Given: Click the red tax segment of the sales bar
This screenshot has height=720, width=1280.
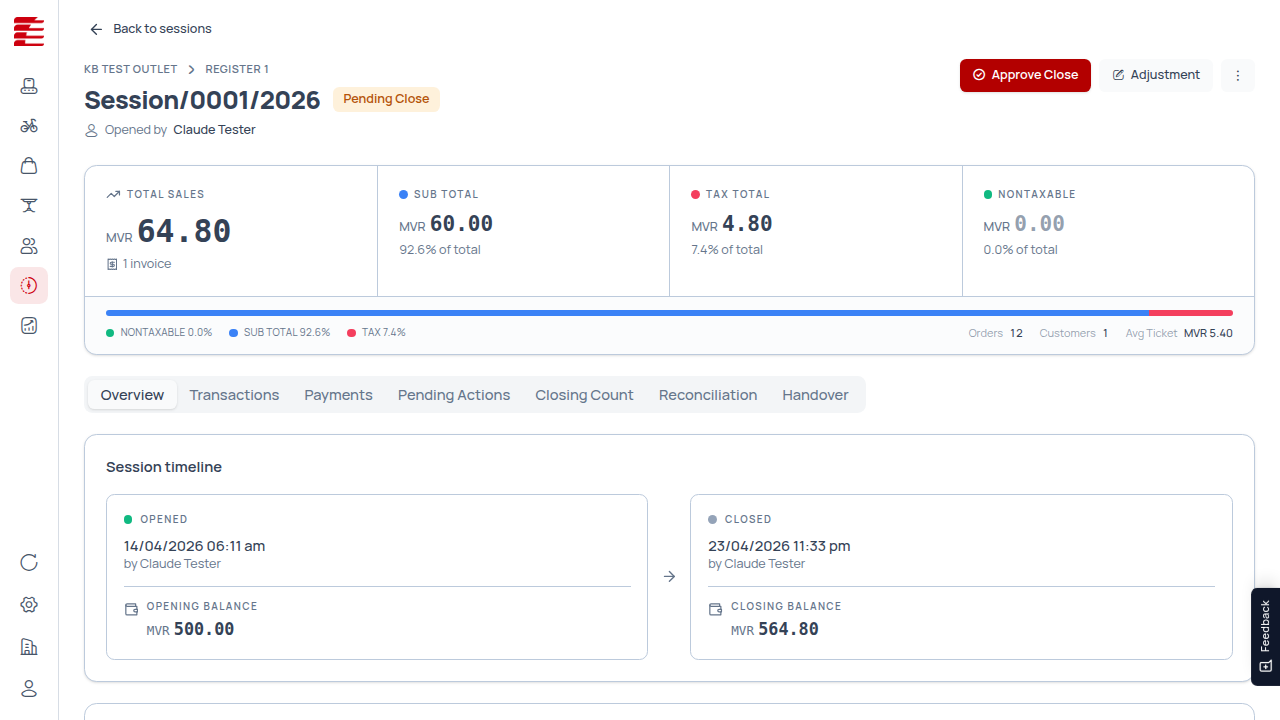Looking at the screenshot, I should coord(1191,313).
